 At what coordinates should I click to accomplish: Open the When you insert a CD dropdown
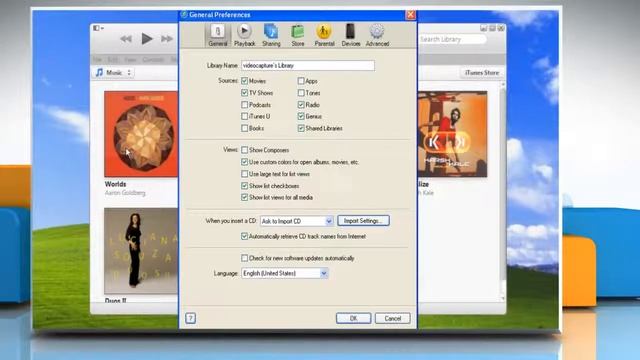pos(297,221)
